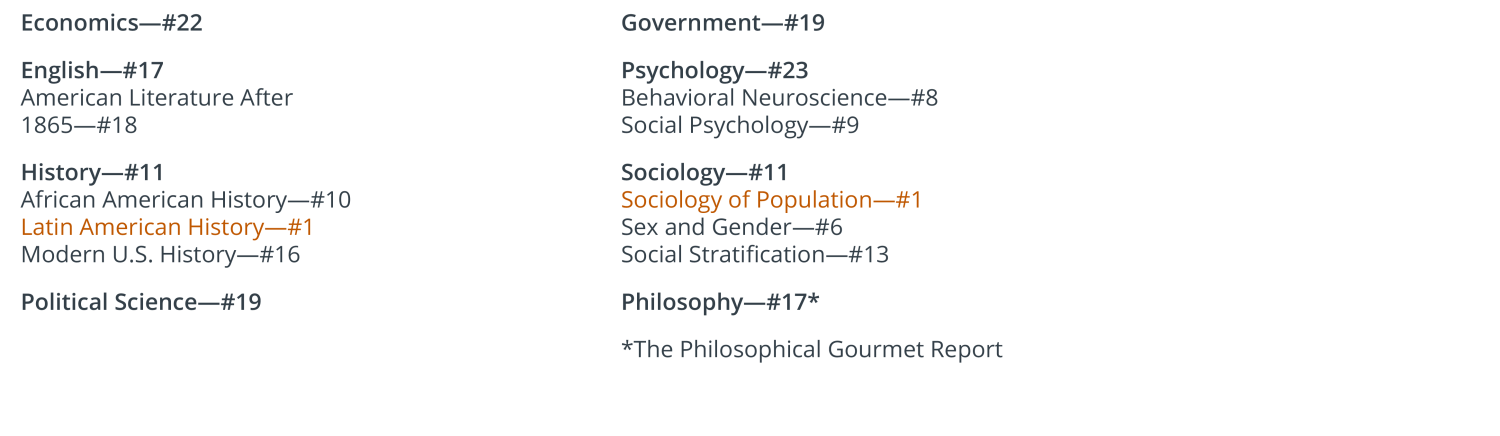The width and height of the screenshot is (1500, 436).
Task: Select the Political Science—#19 heading
Action: pyautogui.click(x=141, y=302)
